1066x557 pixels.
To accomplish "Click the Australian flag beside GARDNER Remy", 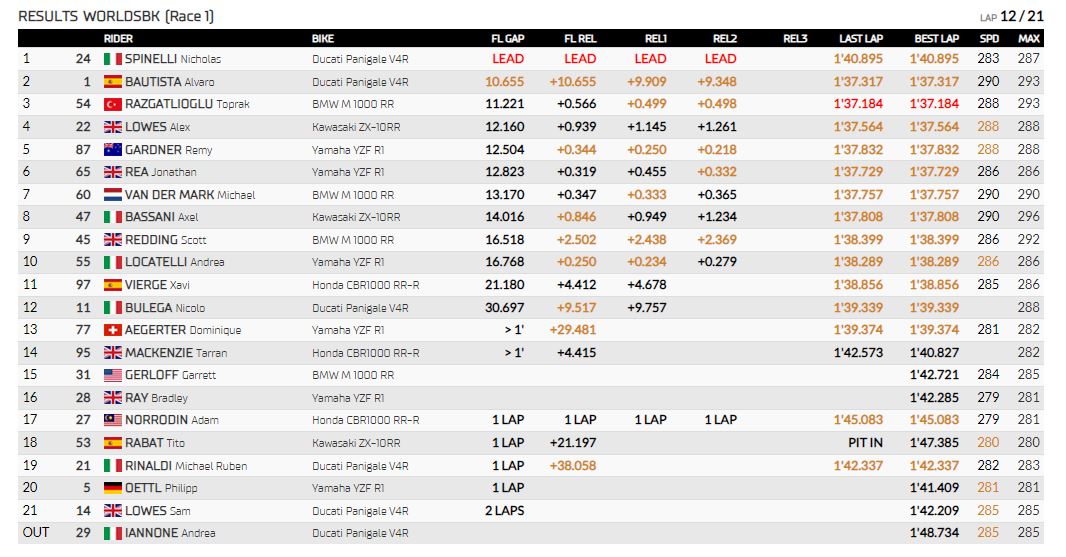I will [112, 150].
